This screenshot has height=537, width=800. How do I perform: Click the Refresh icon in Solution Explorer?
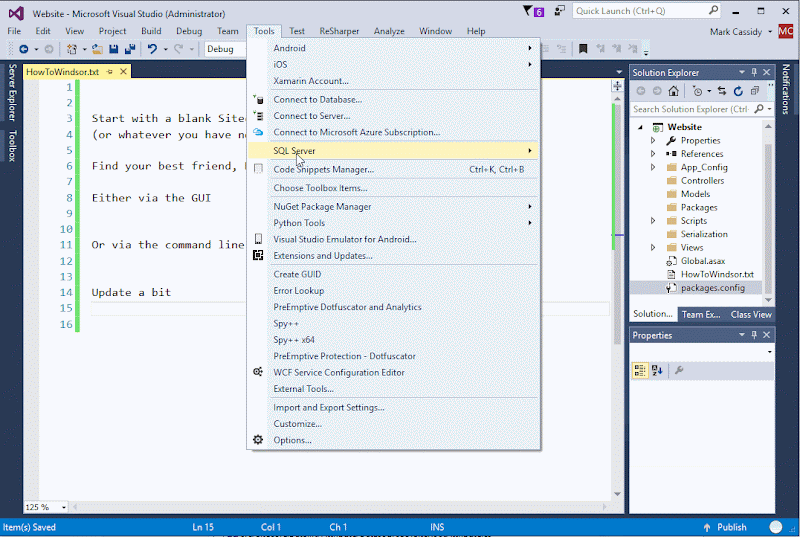[739, 91]
